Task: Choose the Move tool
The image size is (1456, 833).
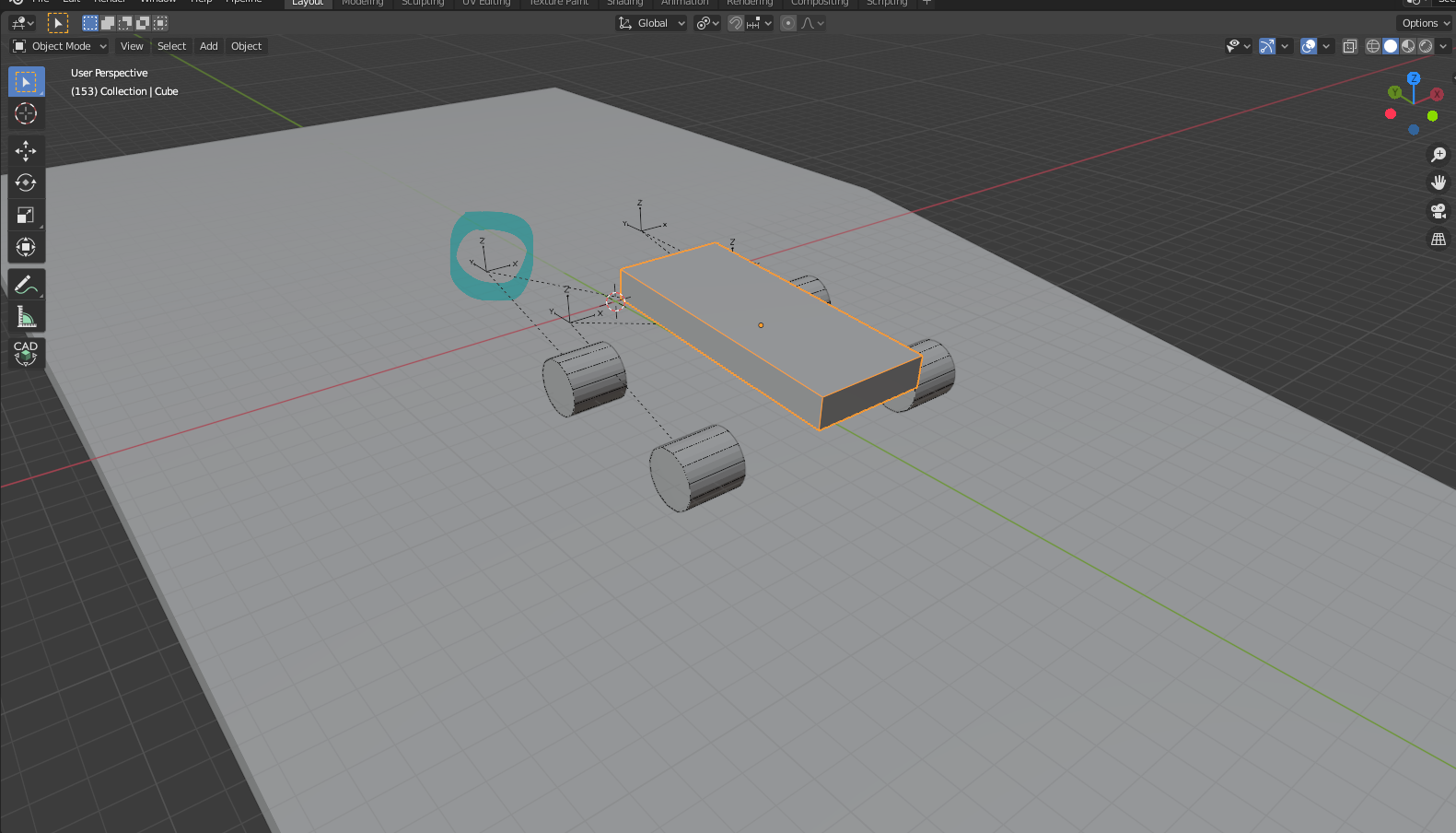Action: 26,151
